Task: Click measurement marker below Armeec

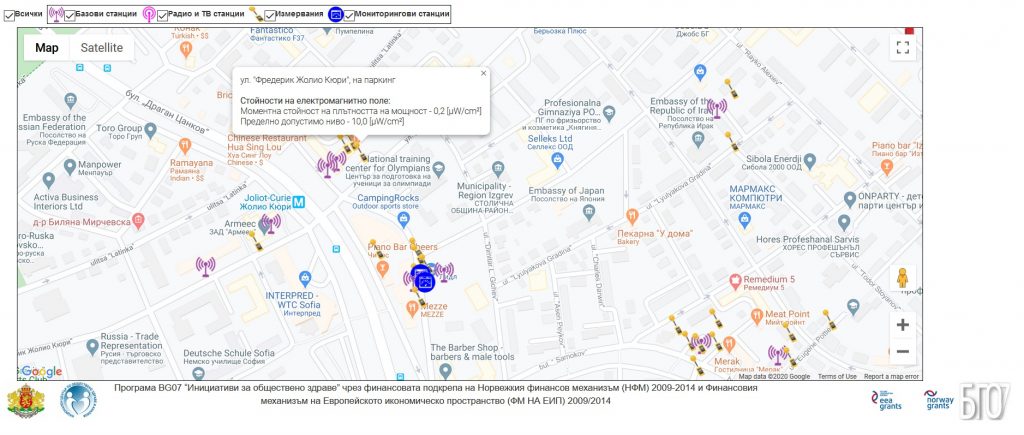Action: (255, 240)
